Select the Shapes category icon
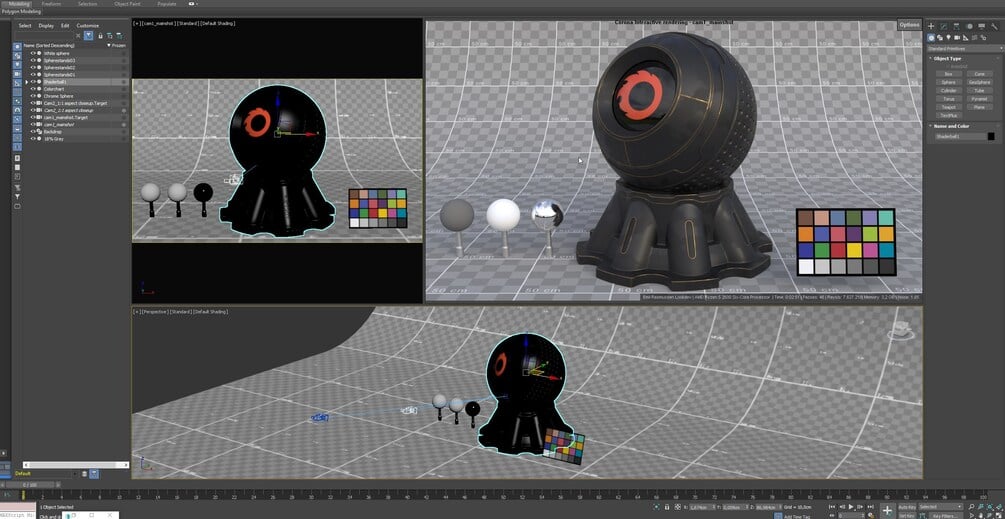 point(940,38)
